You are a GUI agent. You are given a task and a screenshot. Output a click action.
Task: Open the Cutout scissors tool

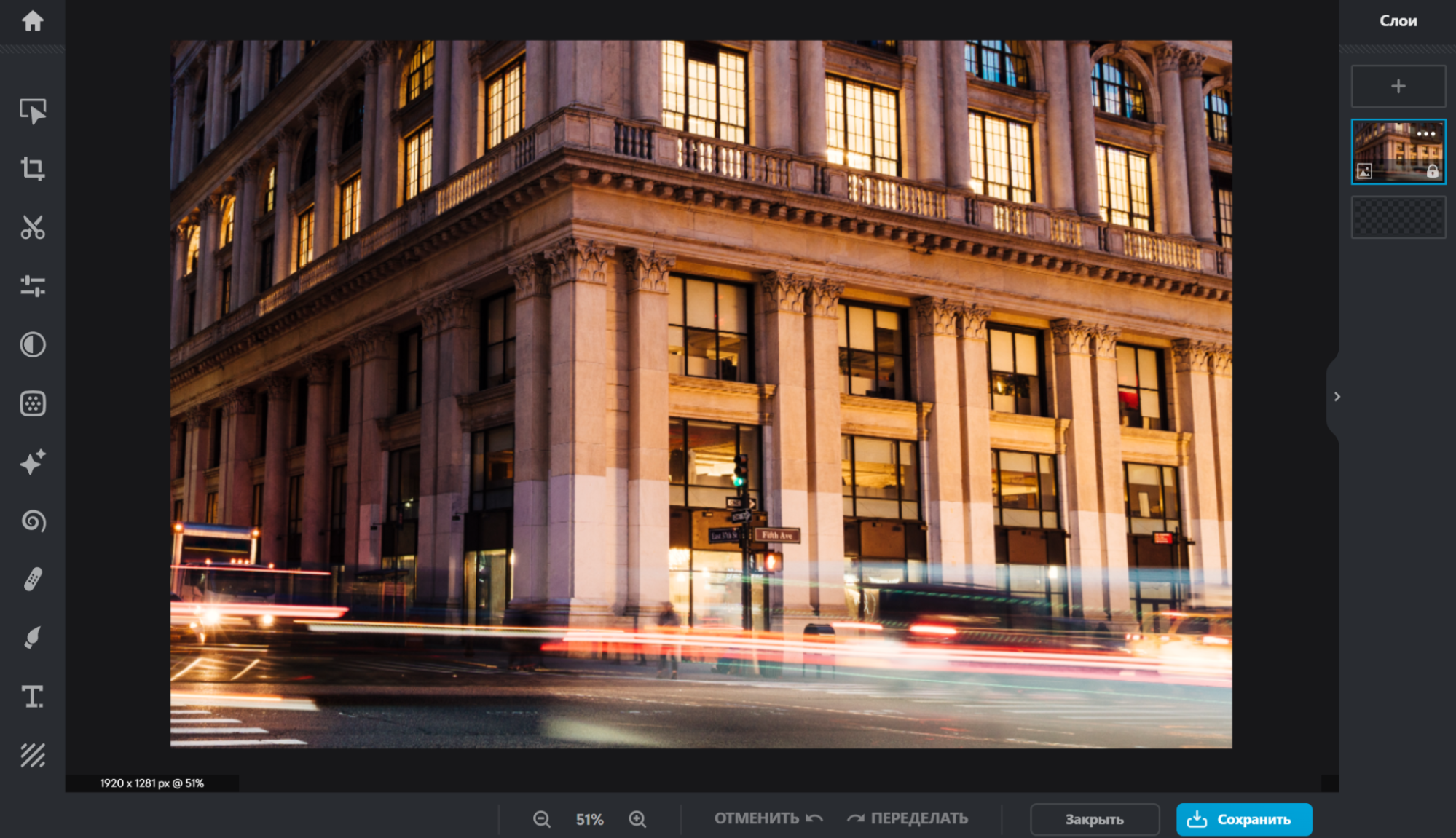click(x=32, y=227)
